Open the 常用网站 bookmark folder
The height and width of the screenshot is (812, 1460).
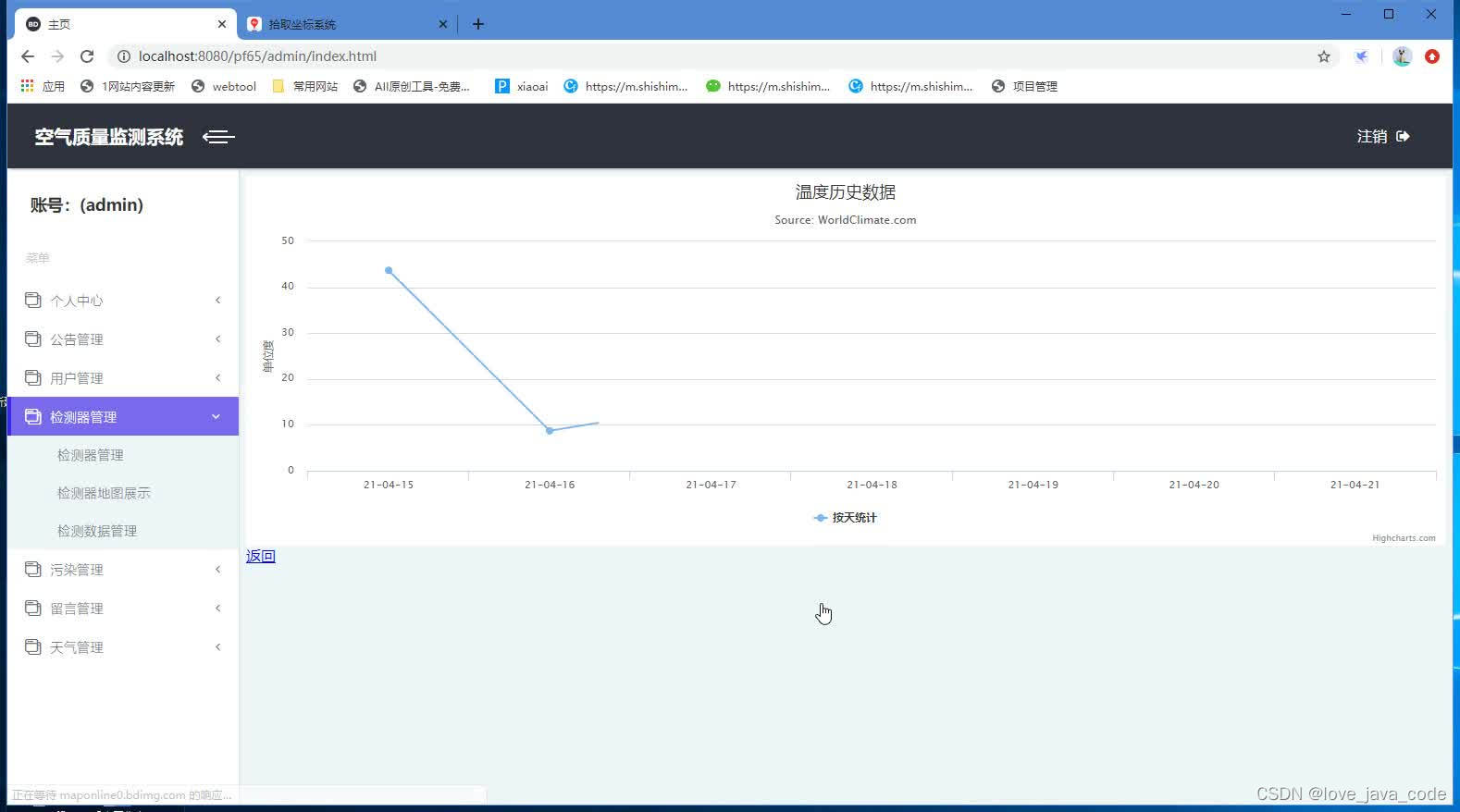pos(306,86)
